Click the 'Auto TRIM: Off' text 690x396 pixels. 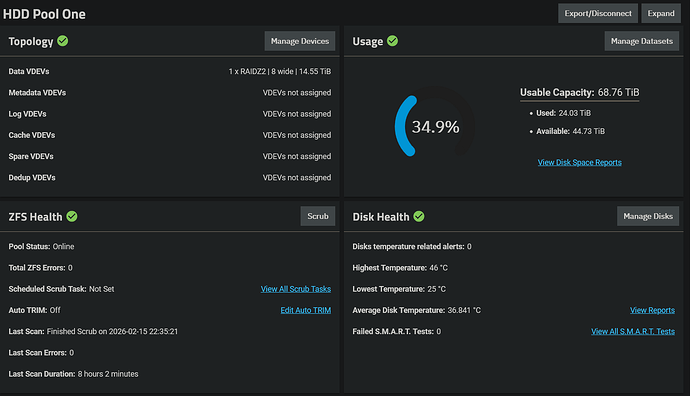[34, 310]
